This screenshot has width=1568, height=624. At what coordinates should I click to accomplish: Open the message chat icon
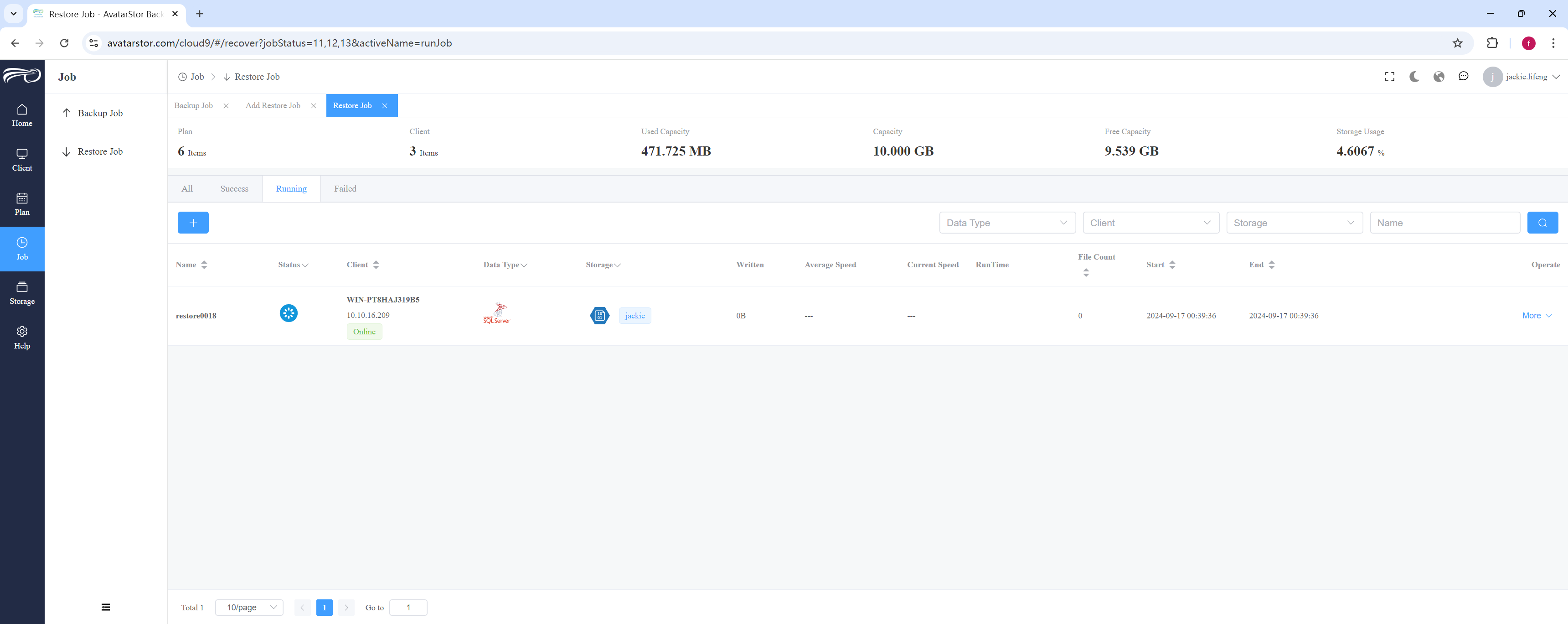pyautogui.click(x=1463, y=77)
